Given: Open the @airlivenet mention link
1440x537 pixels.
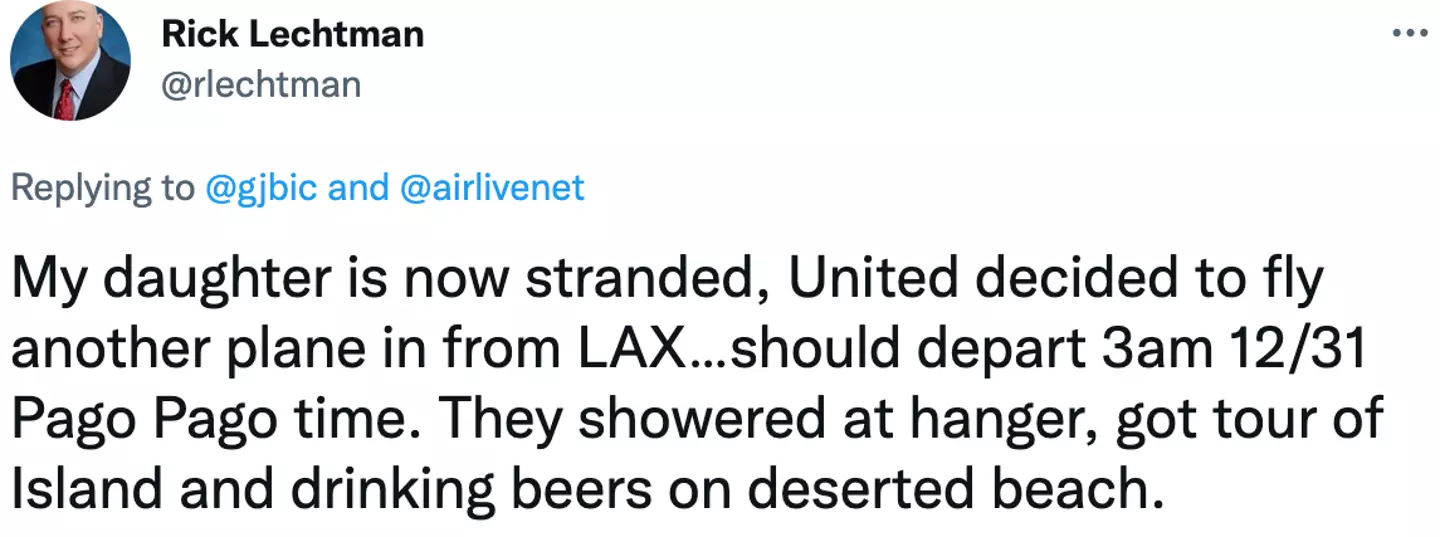Looking at the screenshot, I should (491, 188).
